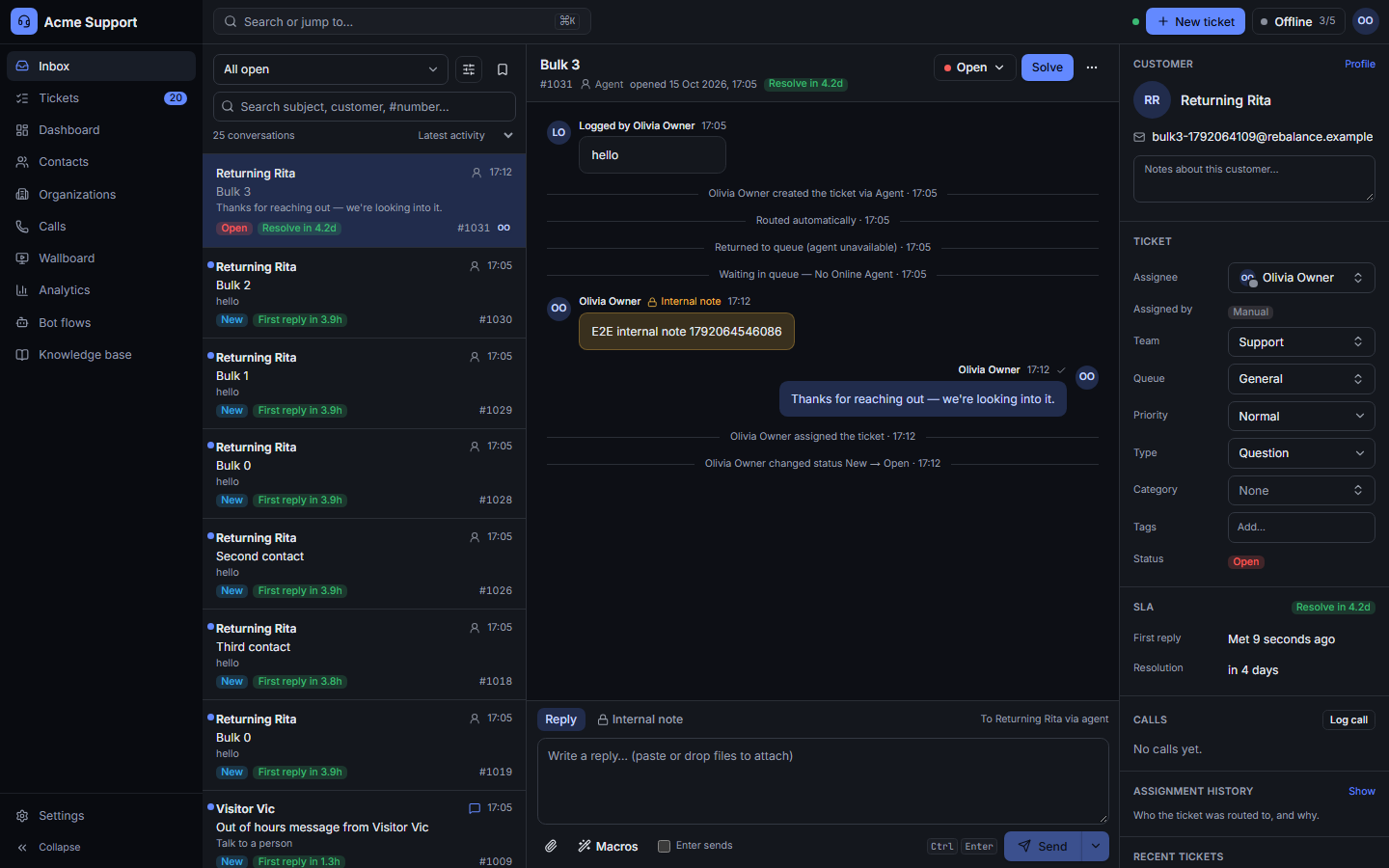
Task: Open Settings from sidebar
Action: click(101, 816)
